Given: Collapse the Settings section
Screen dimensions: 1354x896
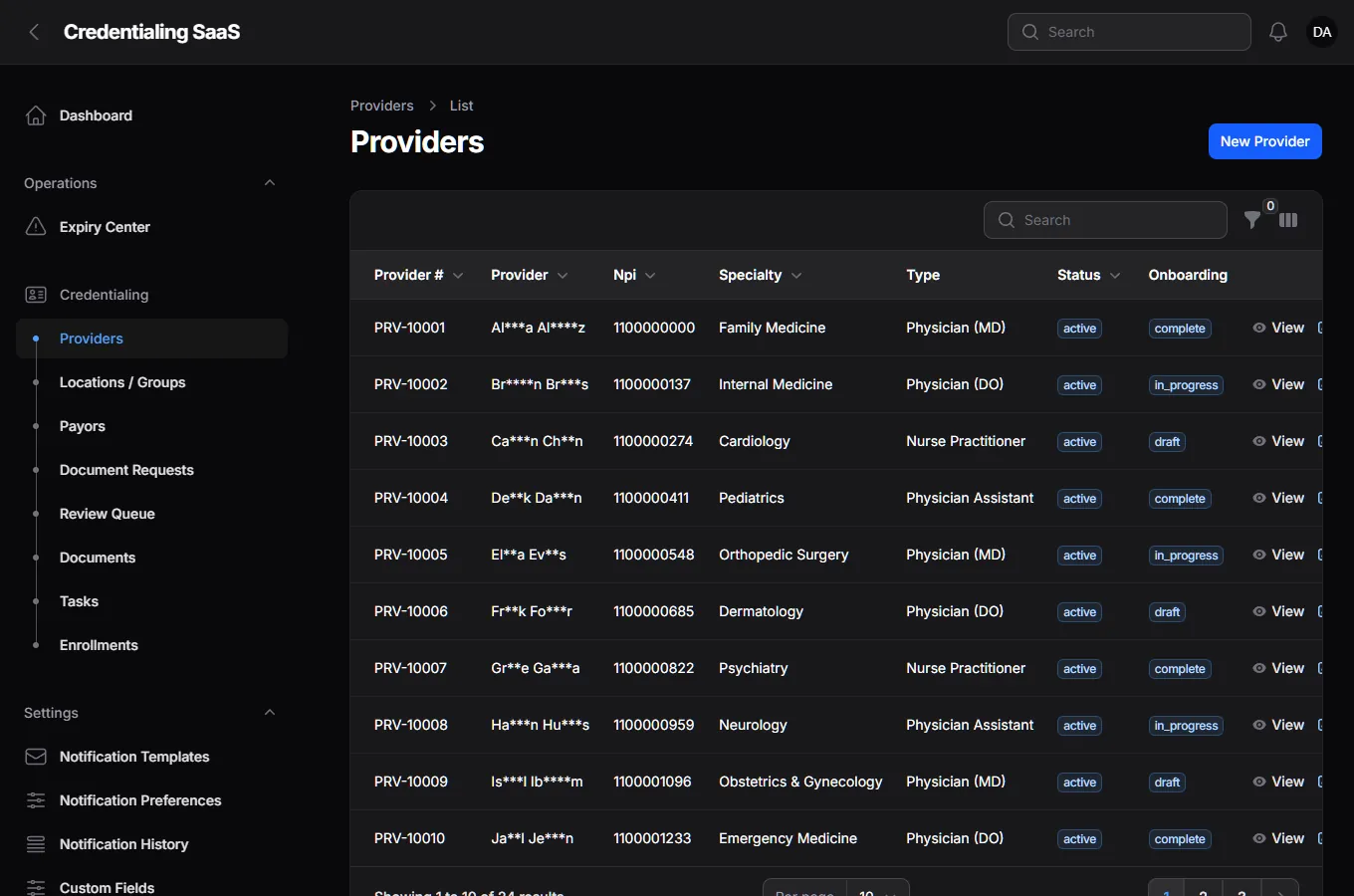Looking at the screenshot, I should (x=270, y=713).
